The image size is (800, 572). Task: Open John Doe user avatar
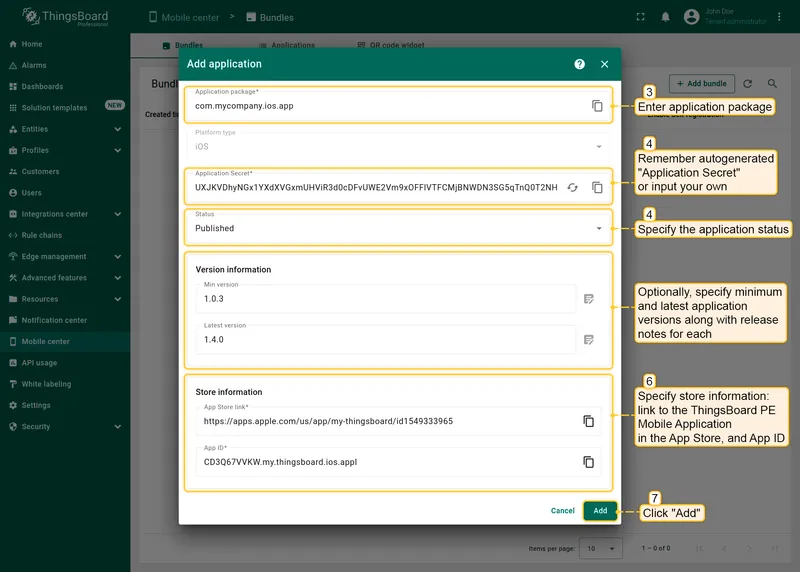pos(691,17)
